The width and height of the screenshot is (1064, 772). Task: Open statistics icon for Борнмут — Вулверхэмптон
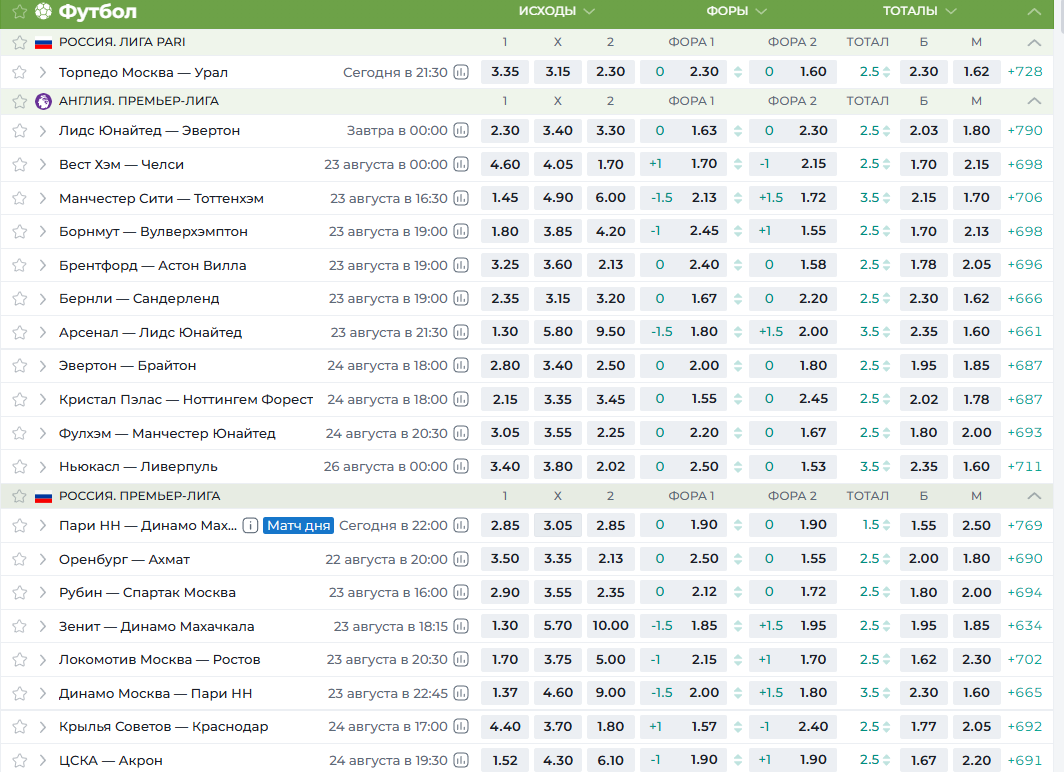461,231
